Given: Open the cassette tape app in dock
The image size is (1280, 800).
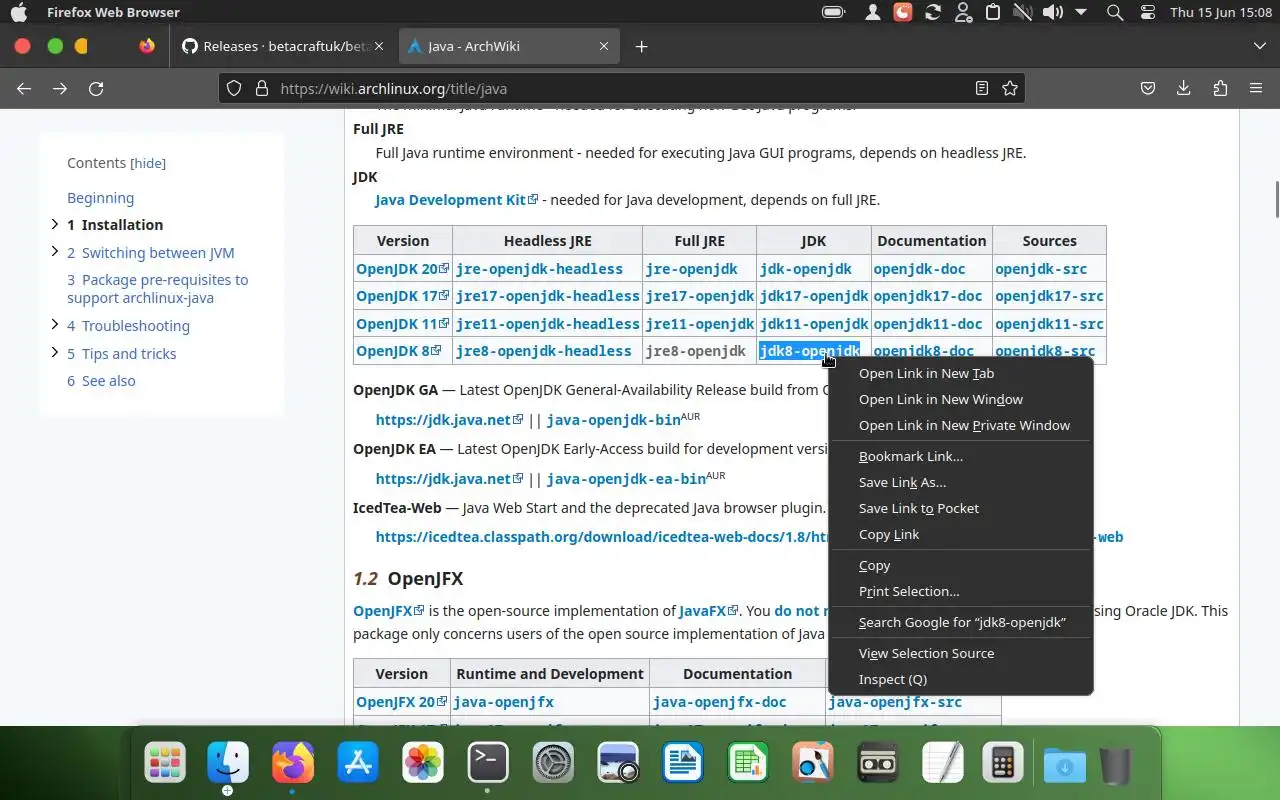Looking at the screenshot, I should pyautogui.click(x=878, y=764).
